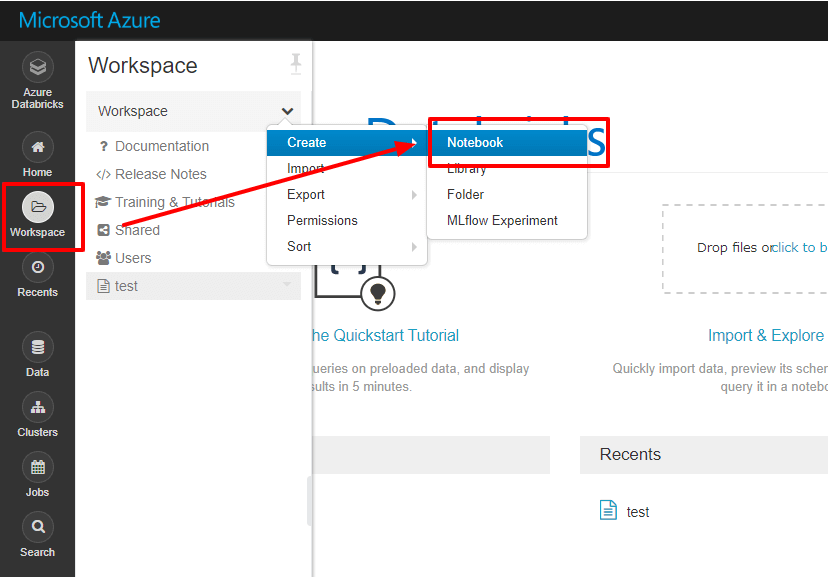Open test under Recents list
Screen dimensions: 828x578
coord(637,512)
